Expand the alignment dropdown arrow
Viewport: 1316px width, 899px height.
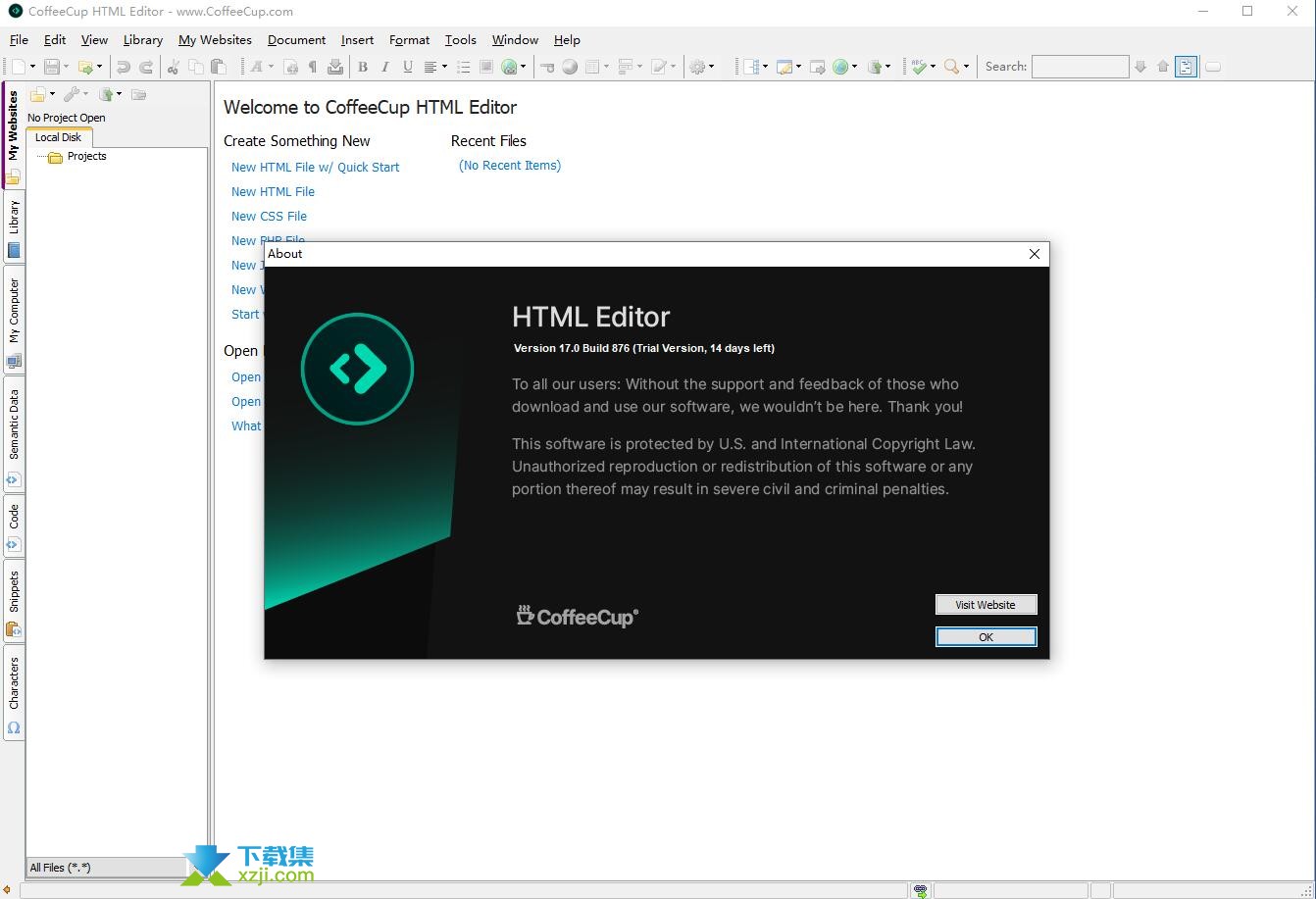tap(444, 67)
